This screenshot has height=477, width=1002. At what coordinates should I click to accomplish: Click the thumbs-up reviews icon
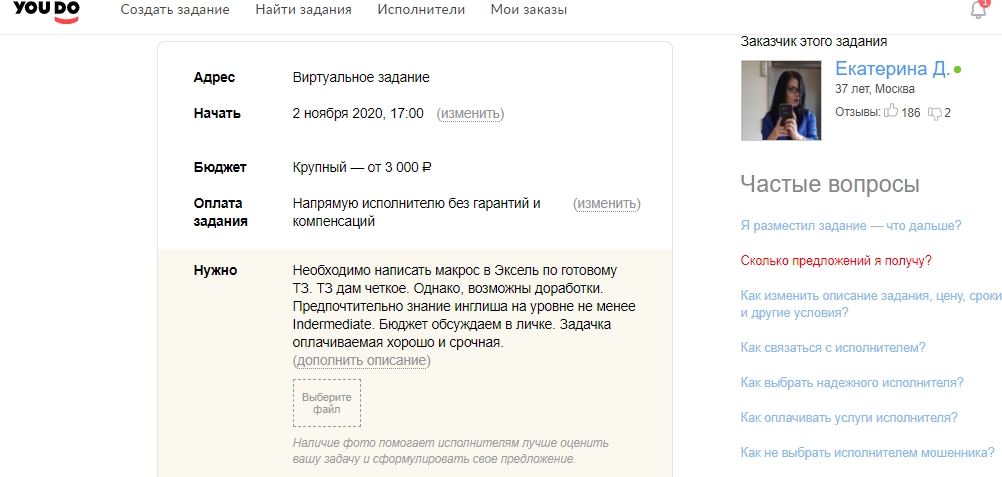[891, 113]
